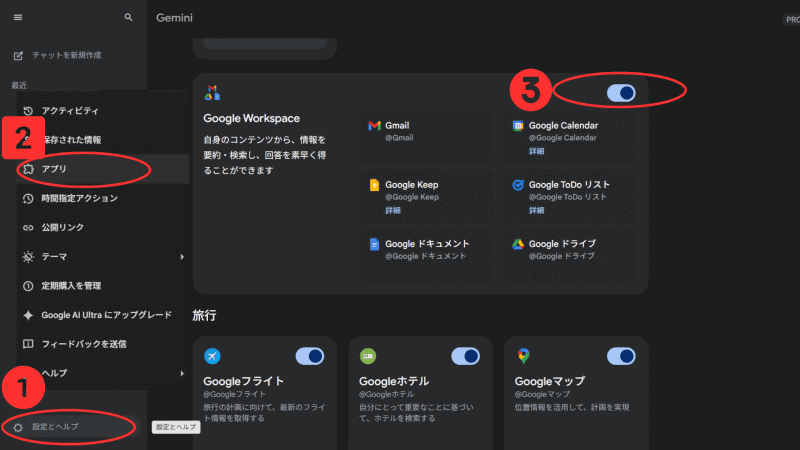Click the Gemini title text
This screenshot has height=450, width=800.
(x=174, y=18)
